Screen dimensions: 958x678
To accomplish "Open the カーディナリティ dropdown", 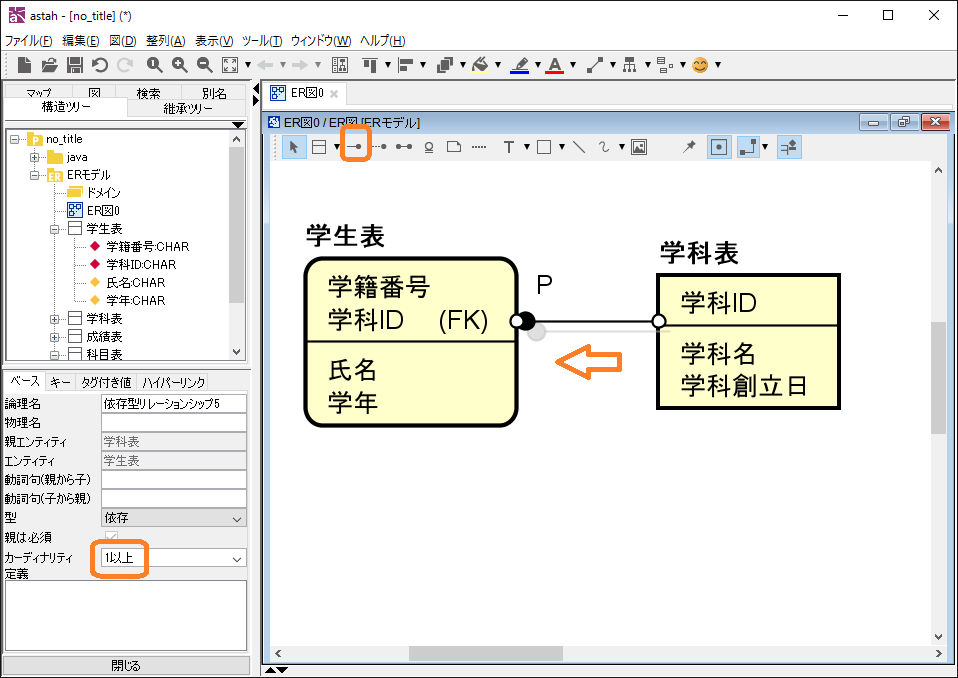I will click(x=237, y=558).
